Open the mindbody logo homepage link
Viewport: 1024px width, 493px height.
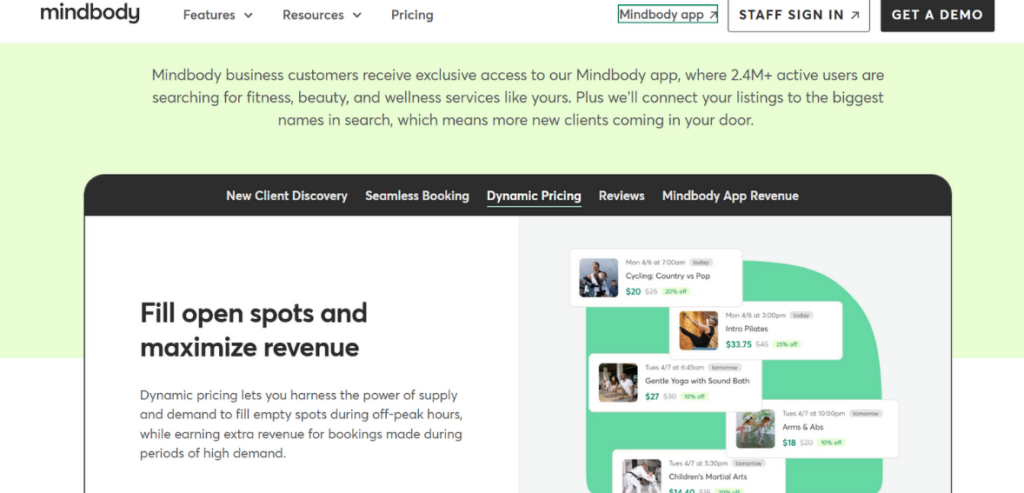click(89, 13)
